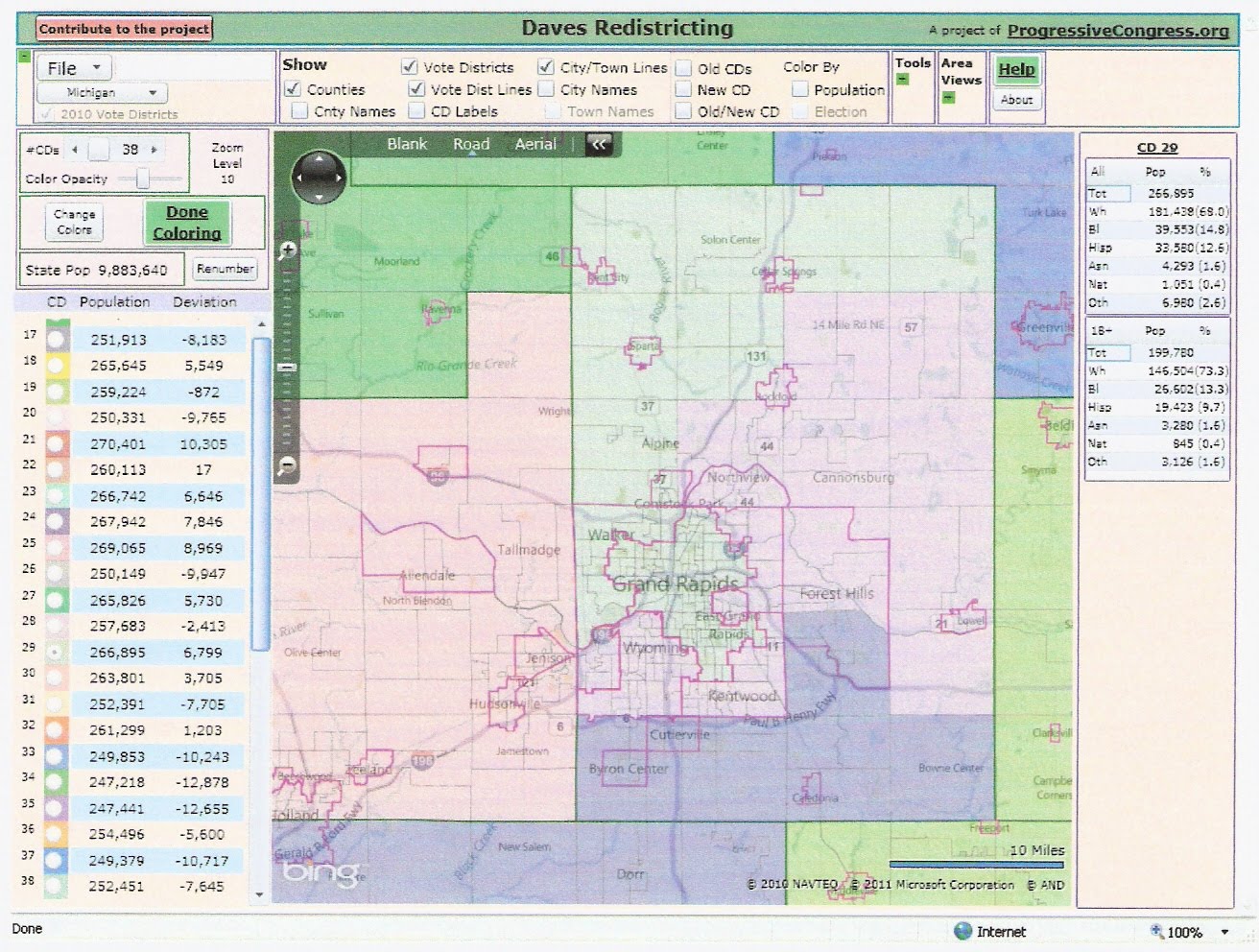
Task: Collapse the Tools panel green minus icon
Action: coord(902,80)
